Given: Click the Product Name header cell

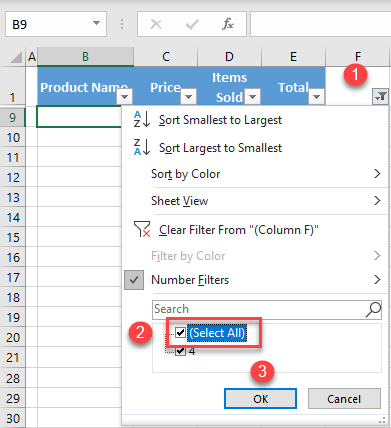Looking at the screenshot, I should (86, 86).
